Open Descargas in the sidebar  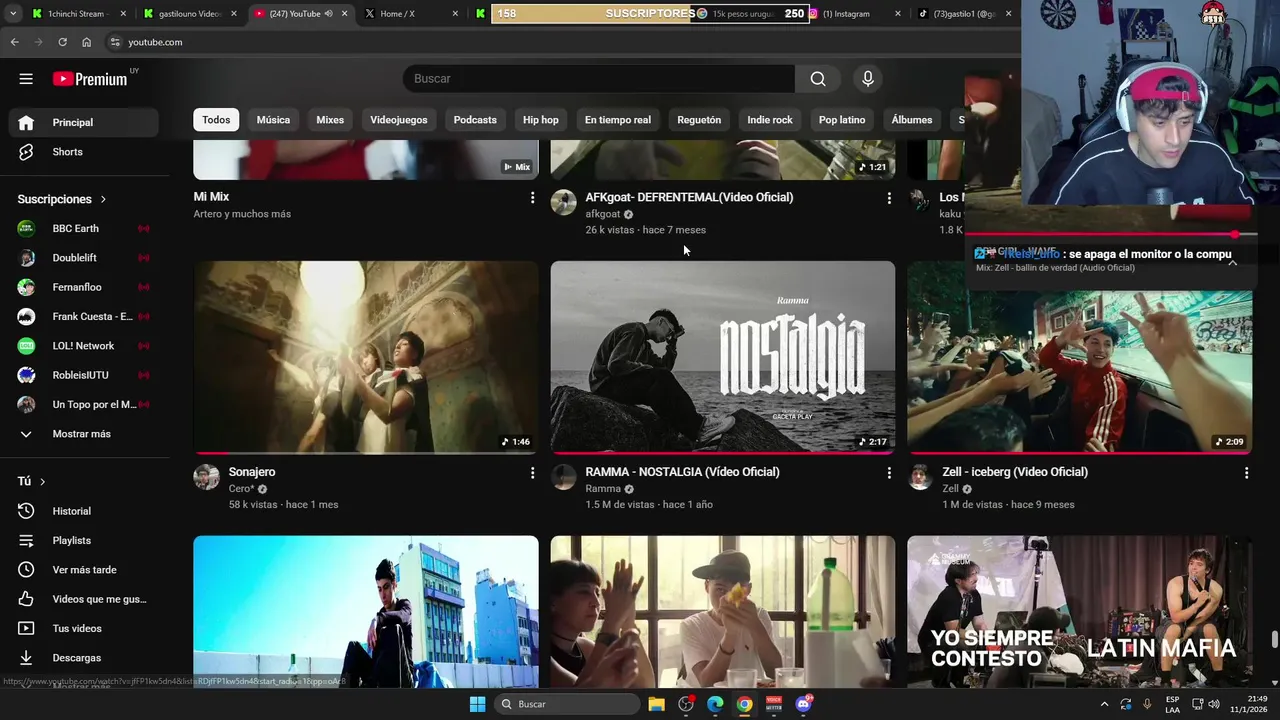(84, 658)
